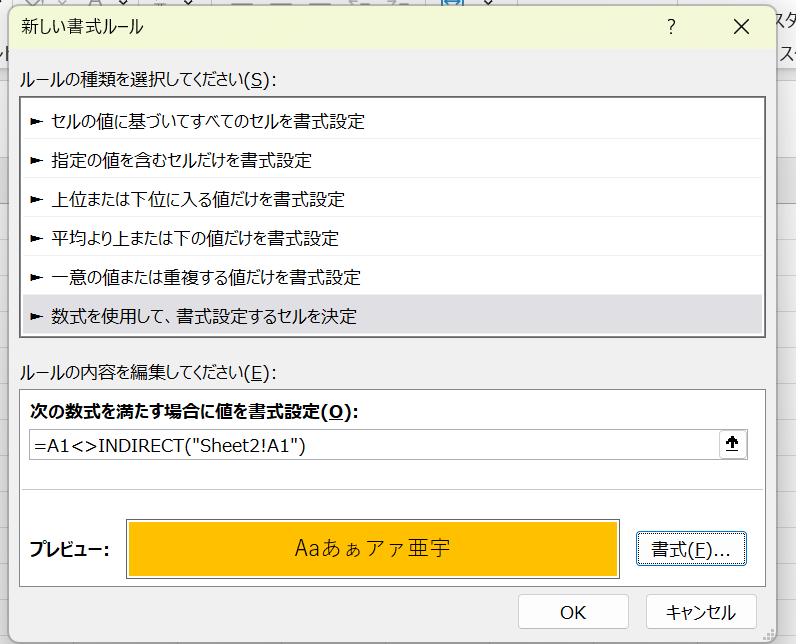Select 数式を使用して、書式設定するセルを決定 rule
Viewport: 796px width, 644px height.
coord(204,316)
